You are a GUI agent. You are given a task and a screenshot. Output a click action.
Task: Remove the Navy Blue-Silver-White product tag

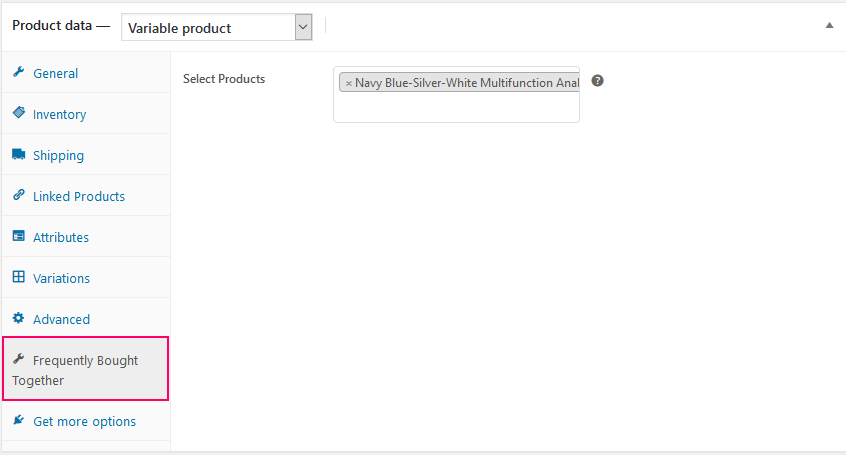tap(348, 83)
